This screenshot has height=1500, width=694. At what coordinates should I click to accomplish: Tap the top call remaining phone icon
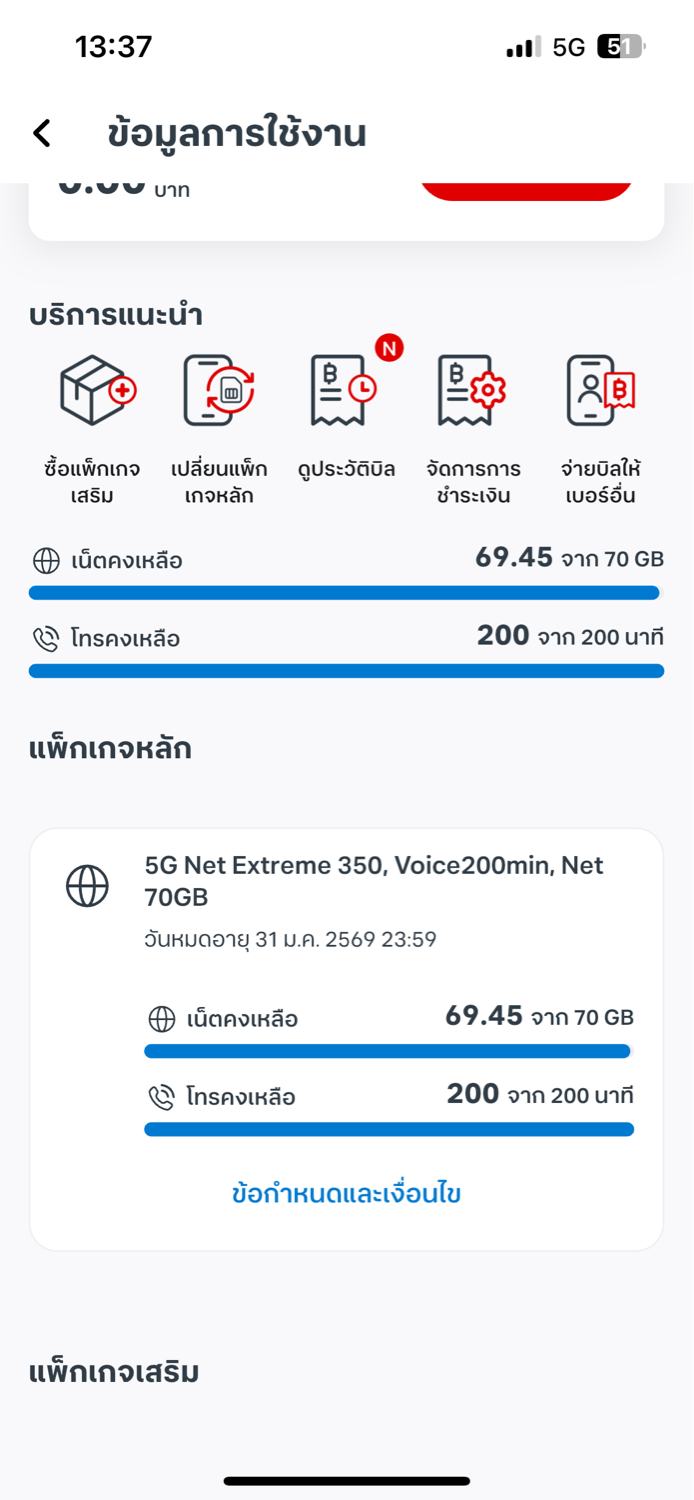[x=46, y=639]
